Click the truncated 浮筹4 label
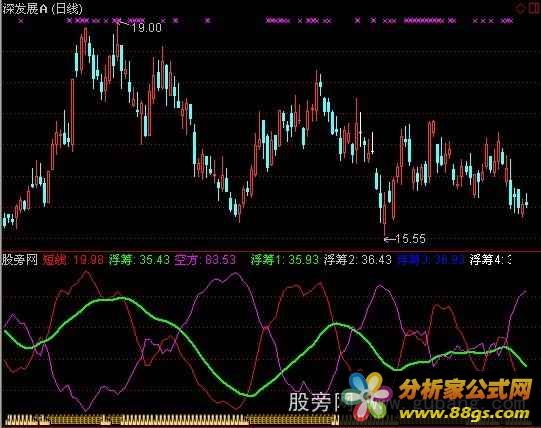The image size is (541, 428). pos(490,260)
